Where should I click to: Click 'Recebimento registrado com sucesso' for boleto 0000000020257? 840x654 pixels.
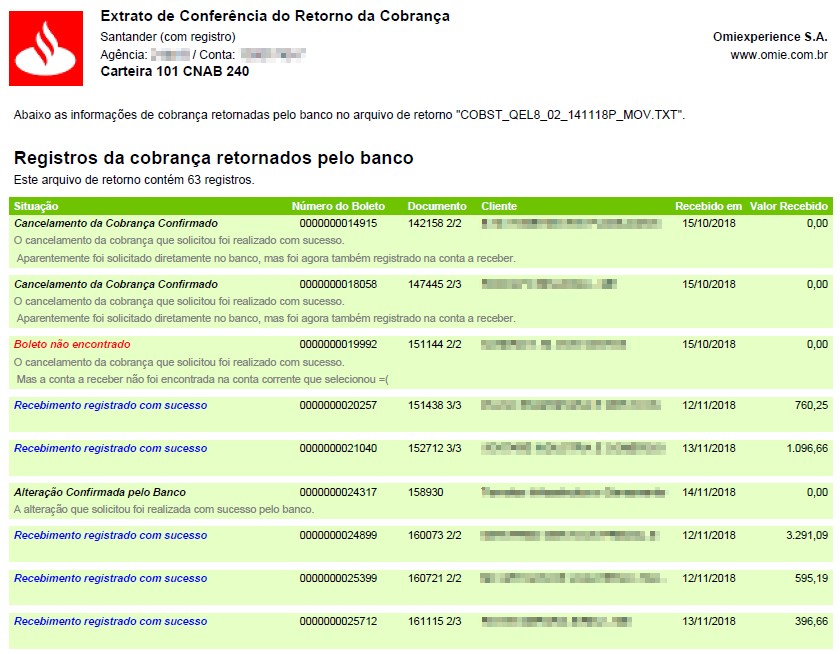click(110, 405)
